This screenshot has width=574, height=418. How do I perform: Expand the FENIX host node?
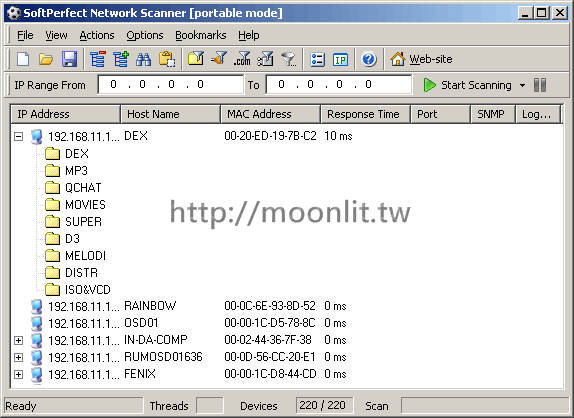coord(18,374)
